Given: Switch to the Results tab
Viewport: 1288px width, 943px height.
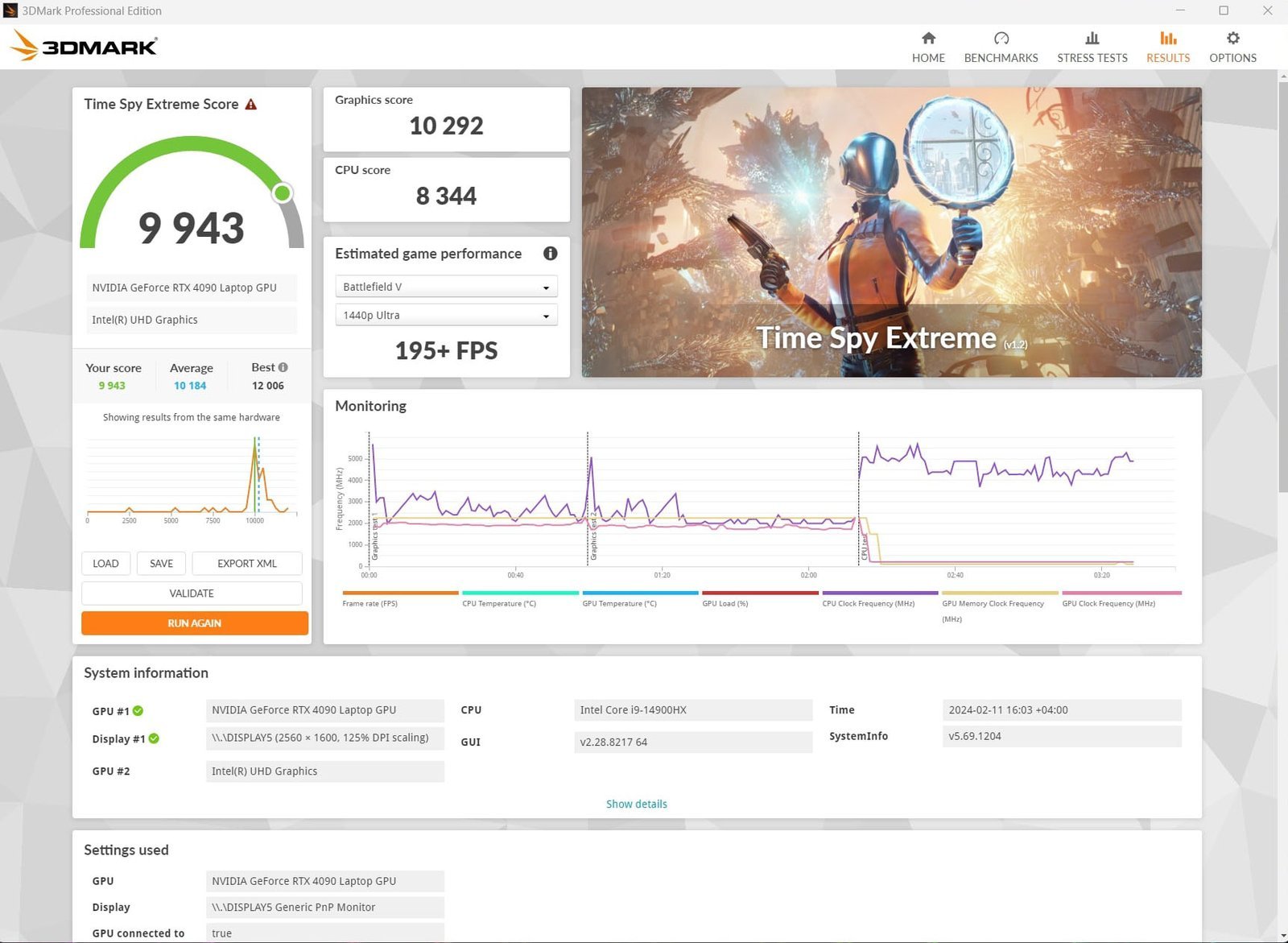Looking at the screenshot, I should tap(1167, 47).
